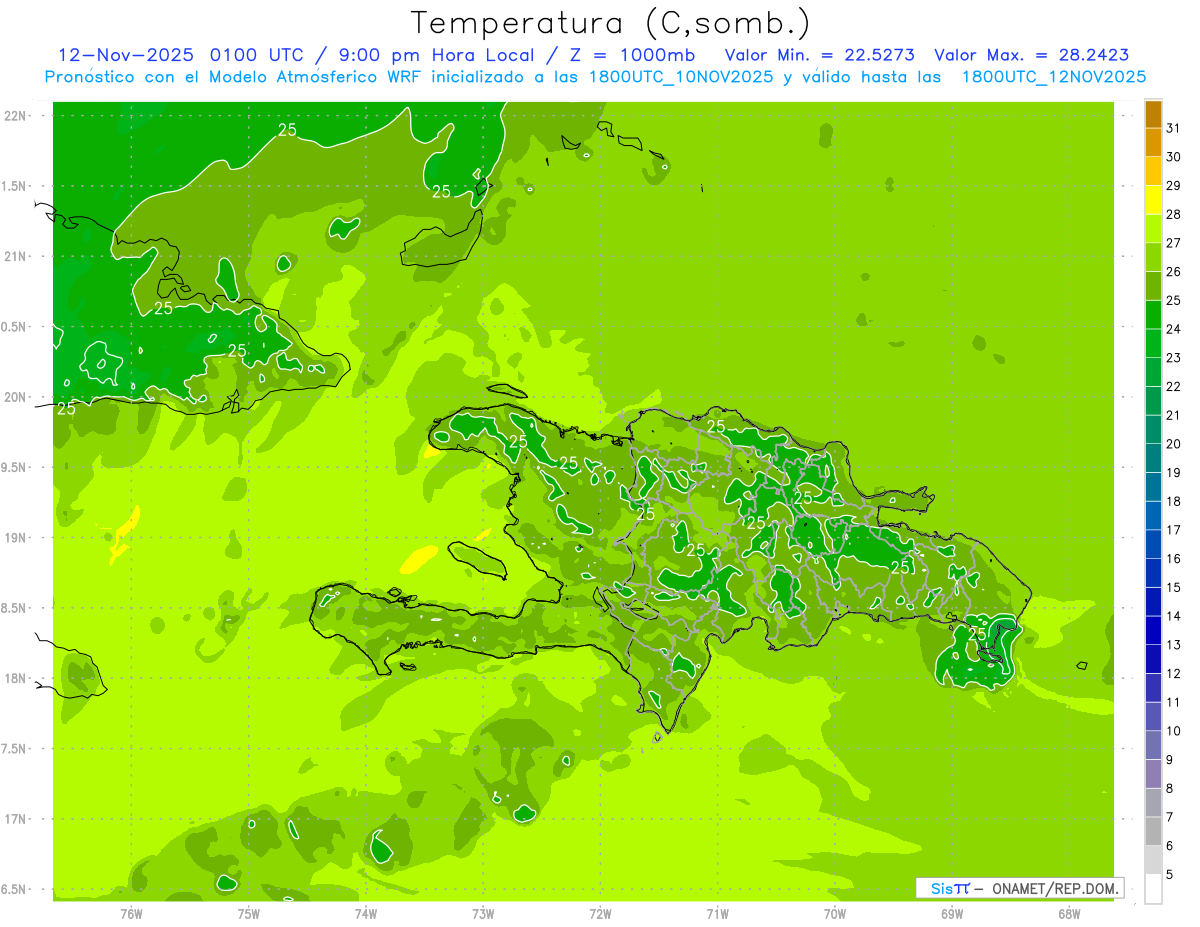Click the legend value '26'
The height and width of the screenshot is (927, 1200).
pyautogui.click(x=1173, y=272)
